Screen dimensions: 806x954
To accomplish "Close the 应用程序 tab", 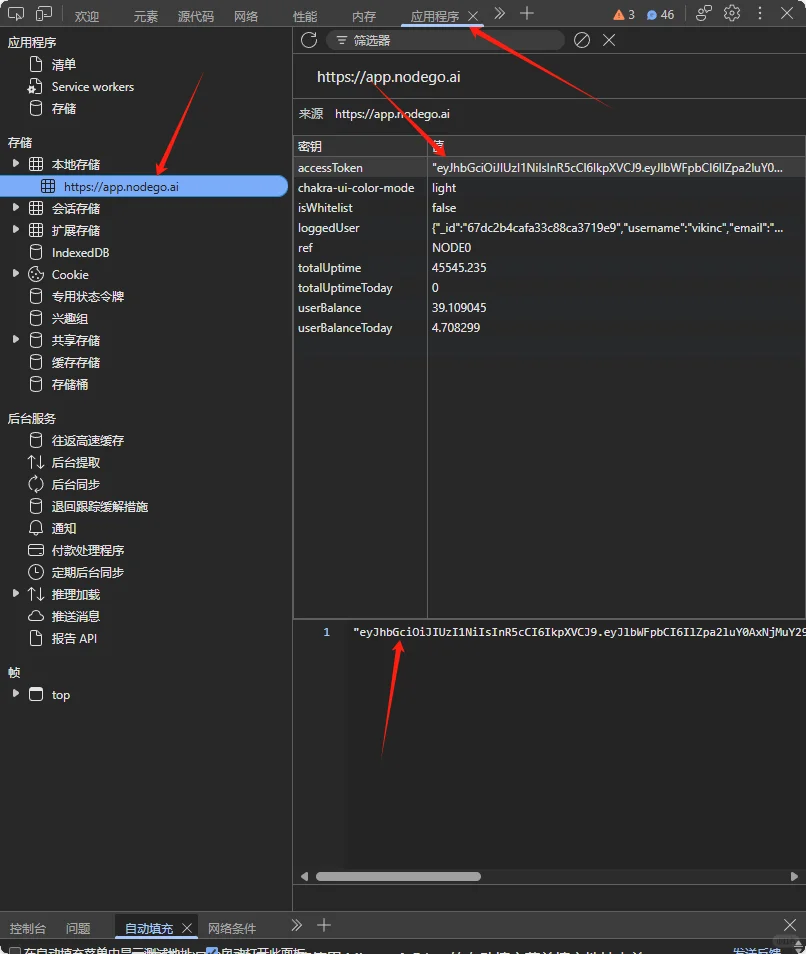I will pyautogui.click(x=473, y=16).
